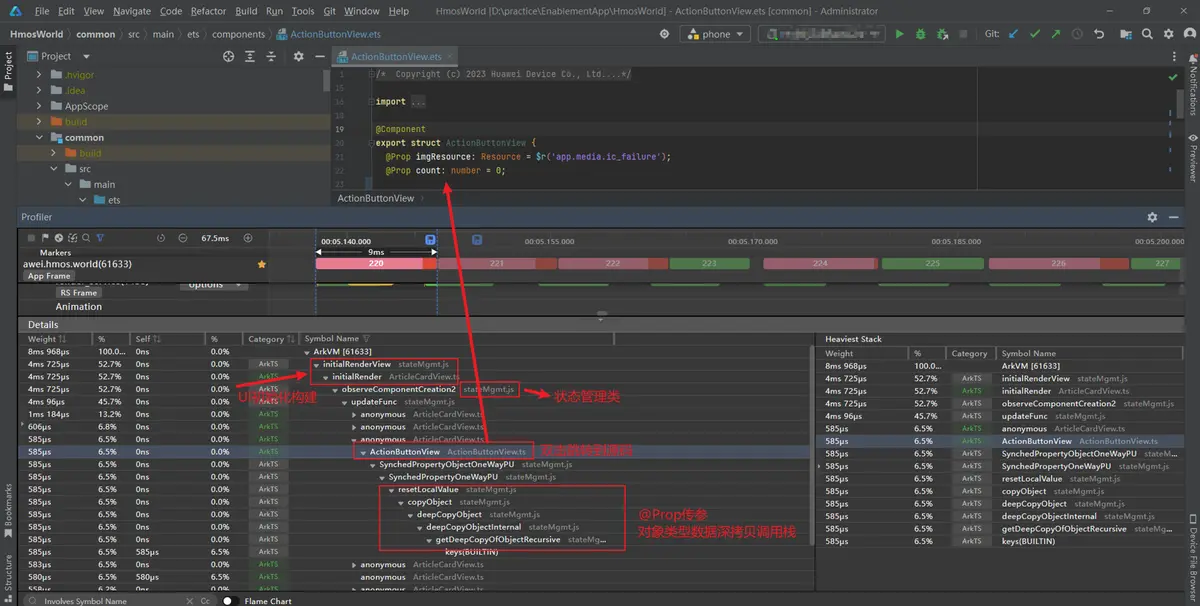
Task: Collapse all in the Project panel
Action: coord(270,56)
